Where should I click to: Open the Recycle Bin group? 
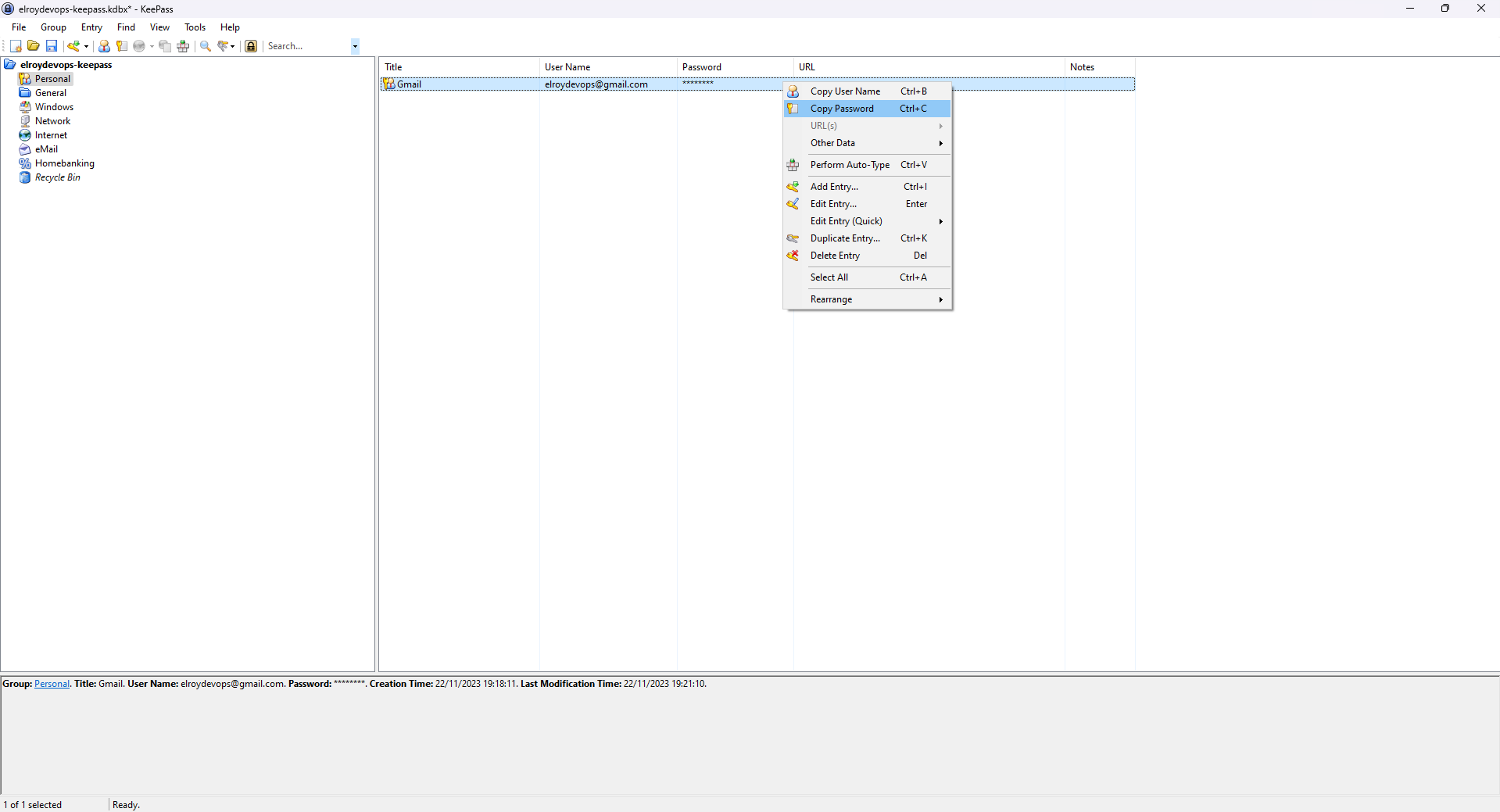[x=57, y=177]
